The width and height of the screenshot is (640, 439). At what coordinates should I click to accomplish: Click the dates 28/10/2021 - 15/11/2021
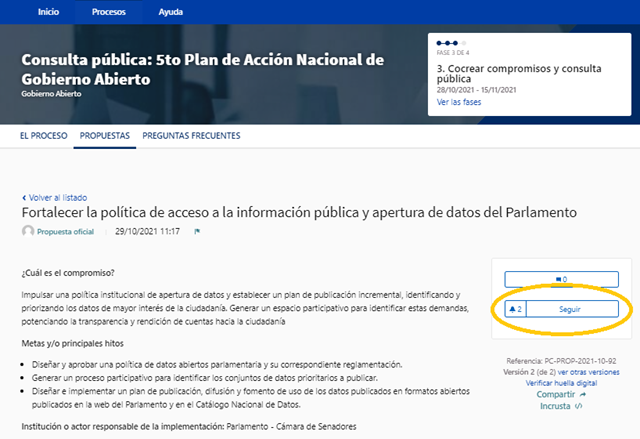(x=476, y=90)
